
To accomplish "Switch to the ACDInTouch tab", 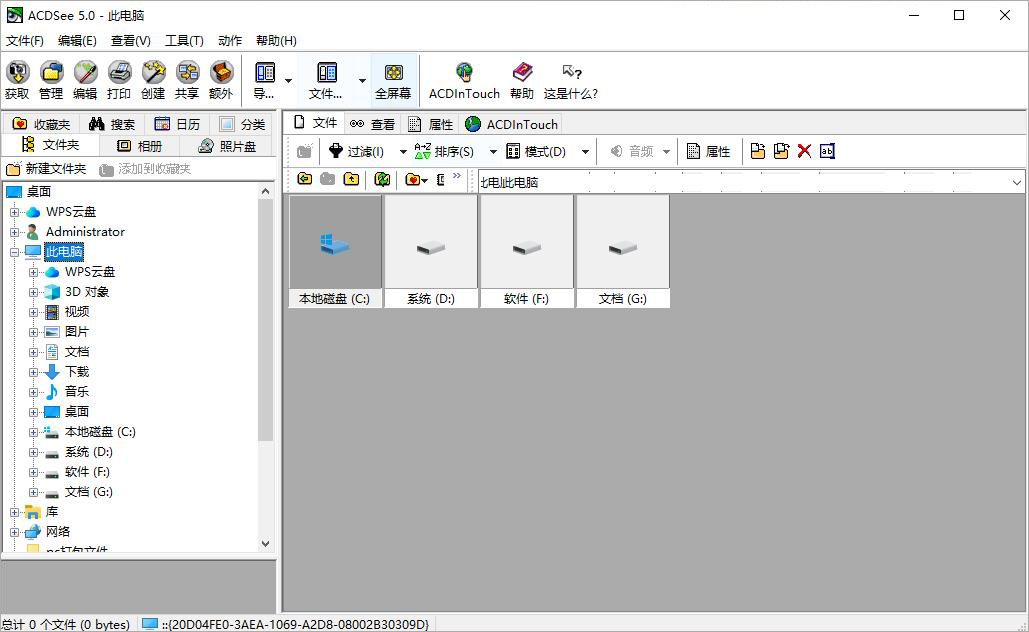I will coord(511,124).
